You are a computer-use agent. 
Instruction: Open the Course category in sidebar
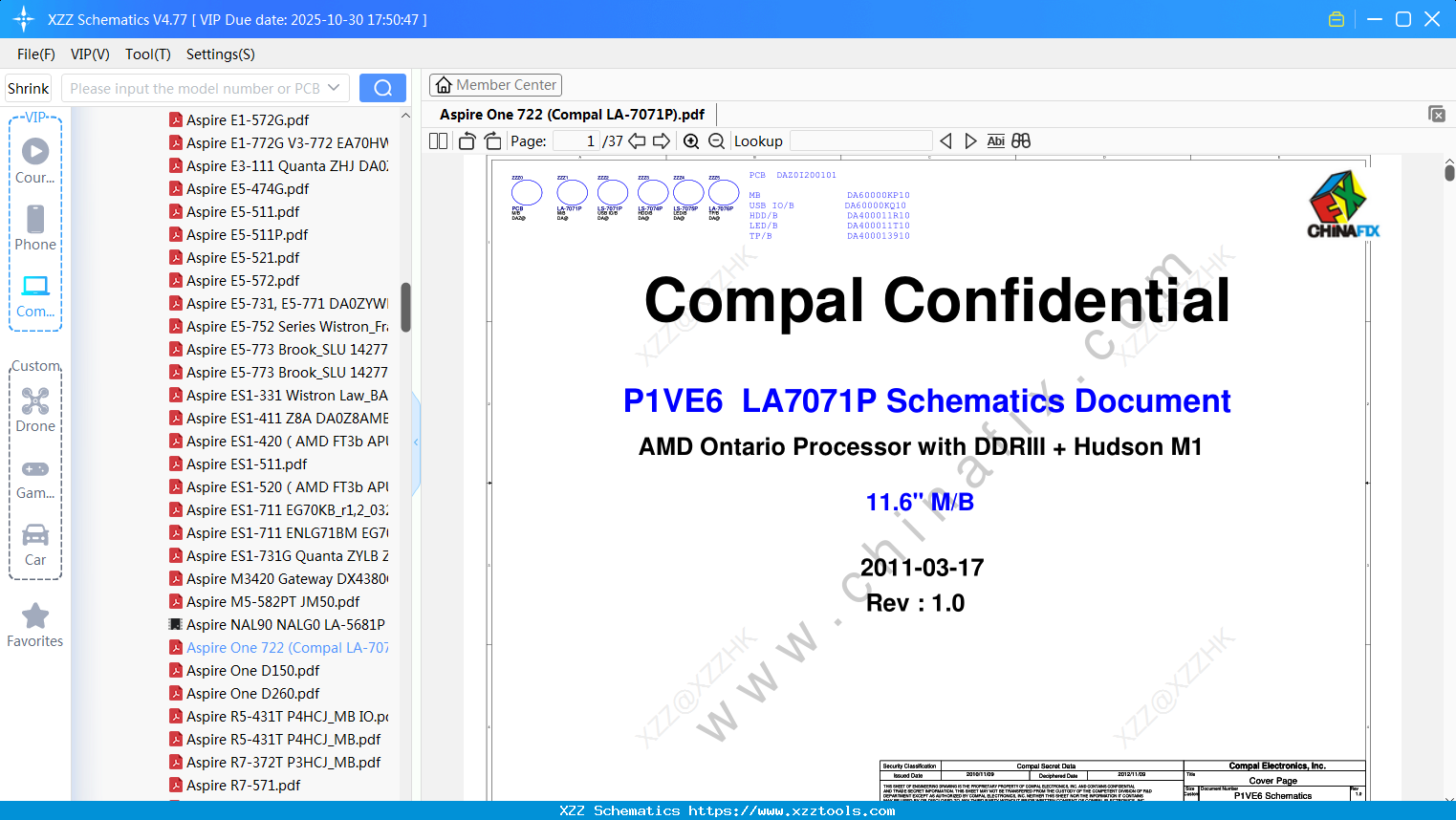[x=35, y=161]
